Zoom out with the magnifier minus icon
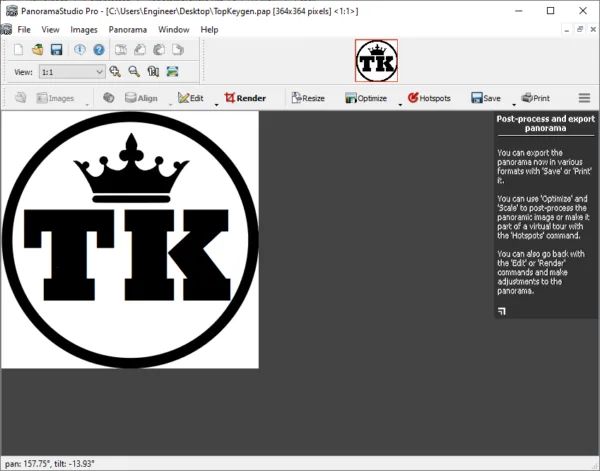The height and width of the screenshot is (471, 600). (x=134, y=72)
